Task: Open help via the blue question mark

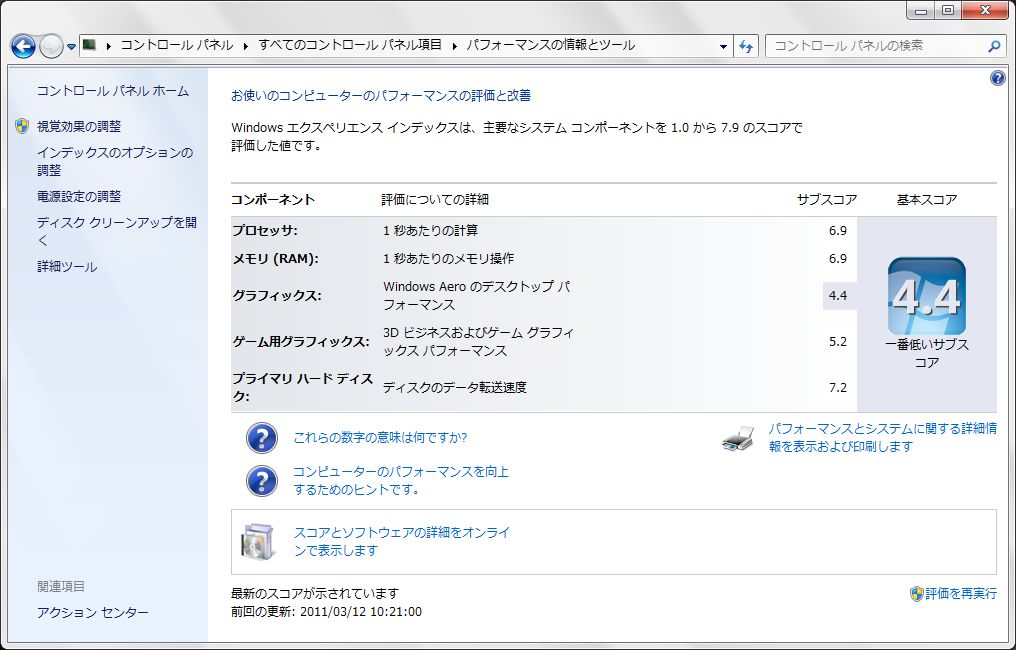Action: tap(998, 78)
